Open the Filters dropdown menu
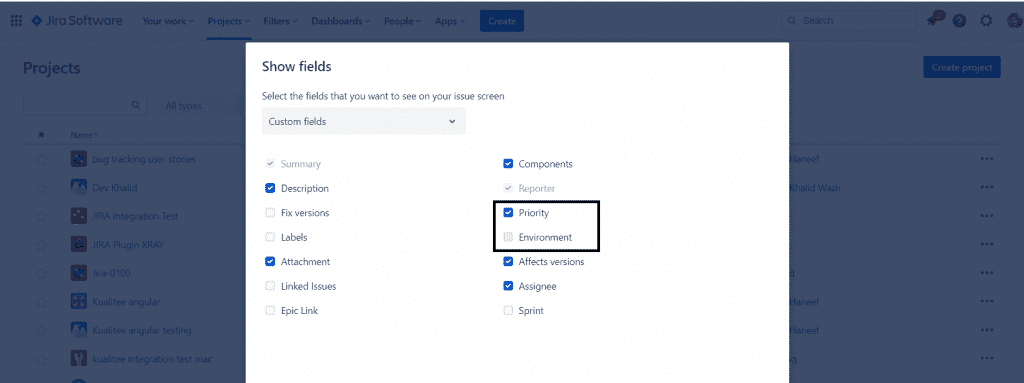 281,21
